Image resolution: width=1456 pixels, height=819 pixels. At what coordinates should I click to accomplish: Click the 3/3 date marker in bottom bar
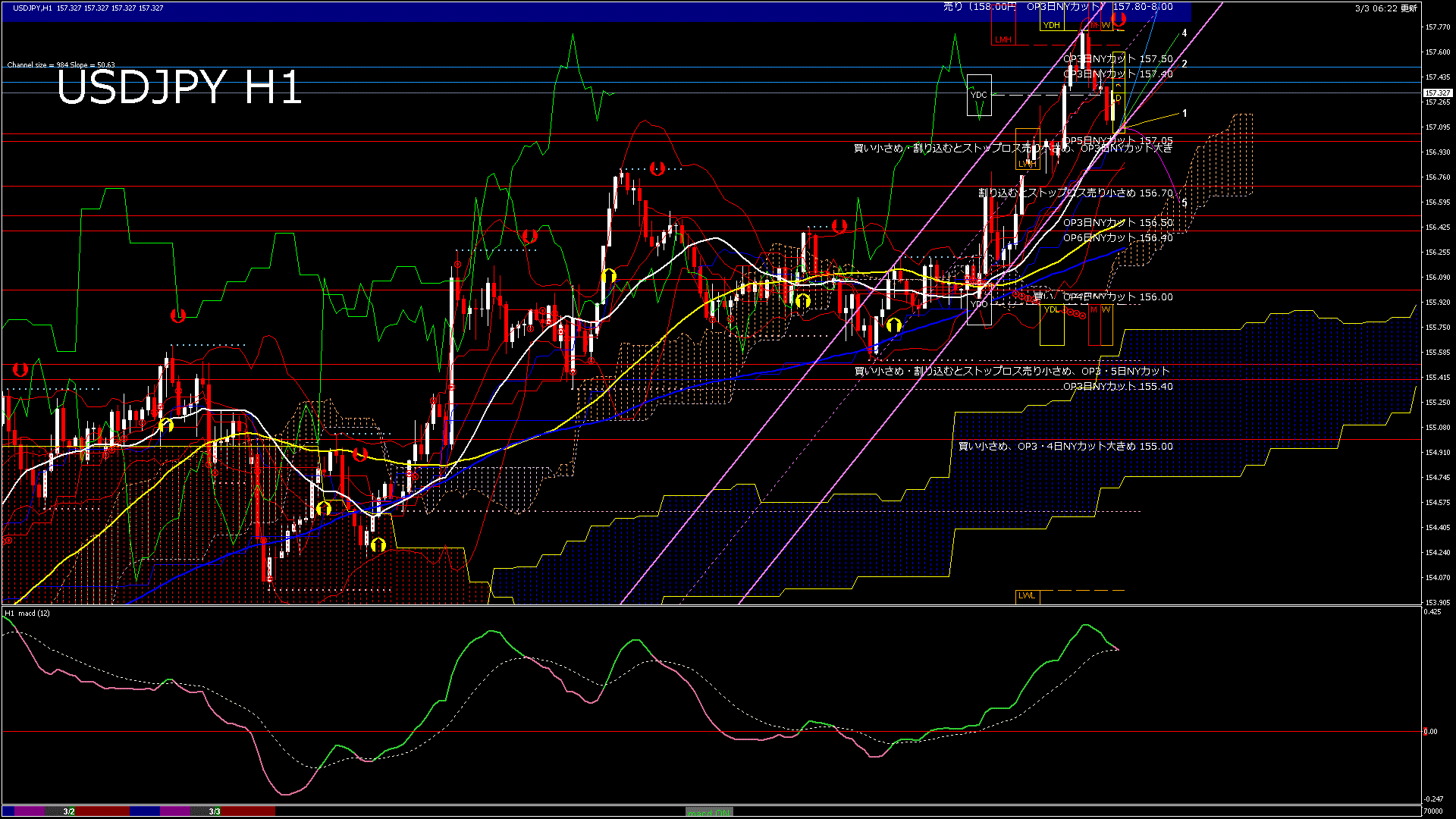(x=215, y=811)
